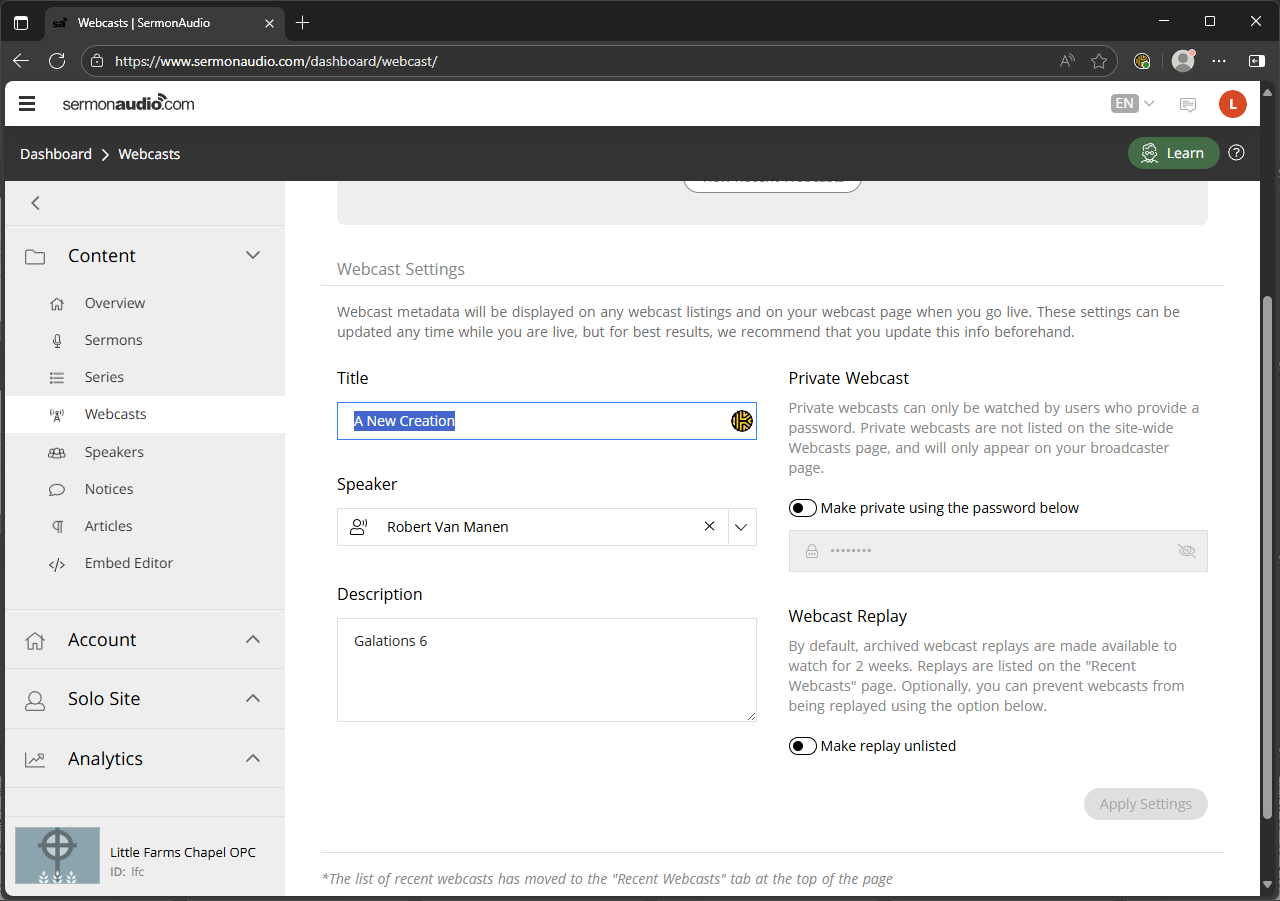Click the Little Farms Chapel OPC broadcaster name
The image size is (1280, 901).
pyautogui.click(x=183, y=853)
